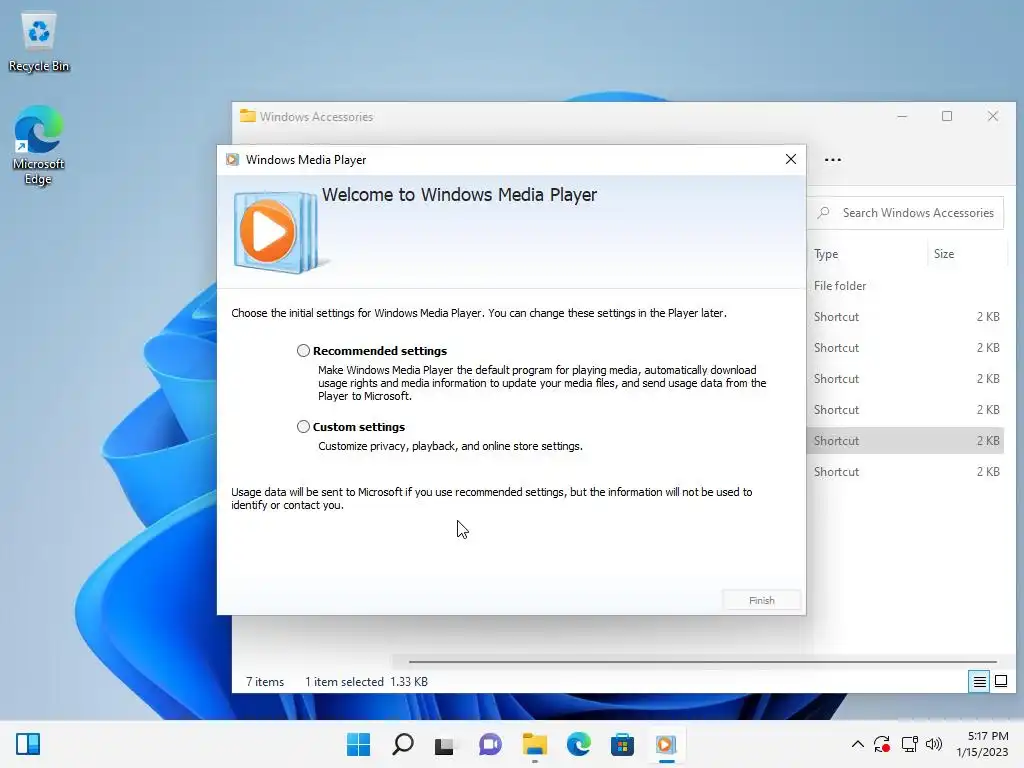This screenshot has width=1024, height=768.
Task: Click the Windows Accessories folder title icon
Action: coord(248,116)
